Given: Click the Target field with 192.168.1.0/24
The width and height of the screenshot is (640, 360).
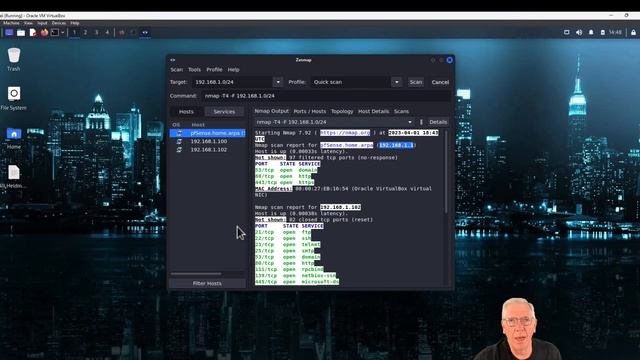Looking at the screenshot, I should [232, 82].
